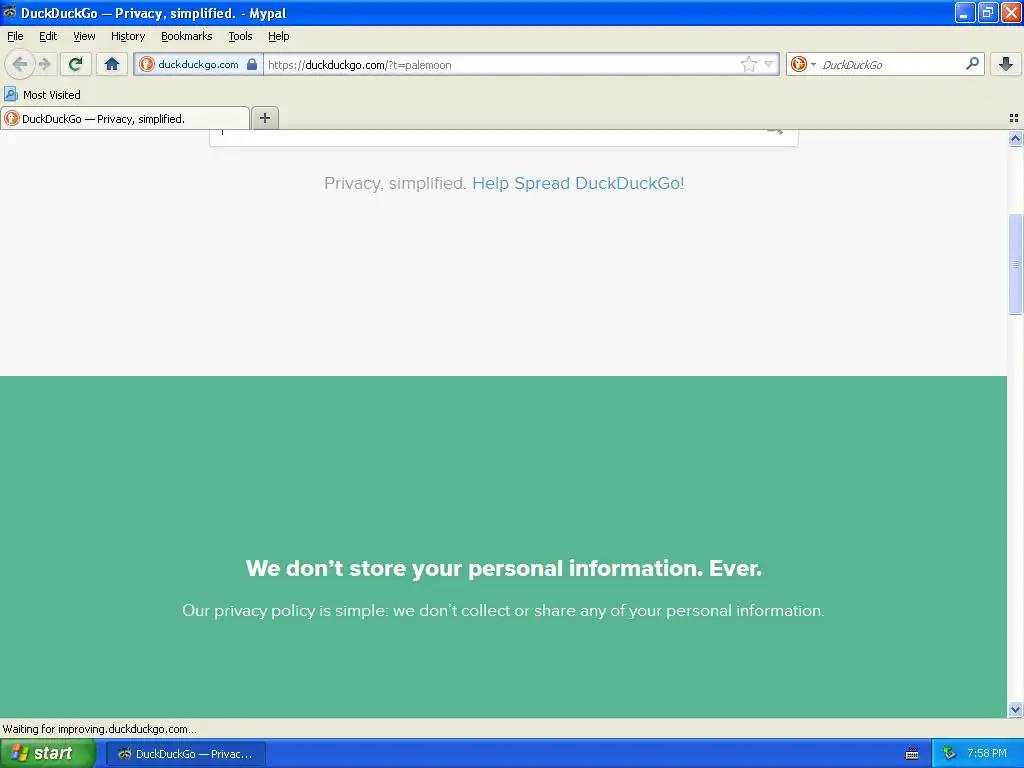
Task: Minimize the Mypal window
Action: pyautogui.click(x=964, y=12)
